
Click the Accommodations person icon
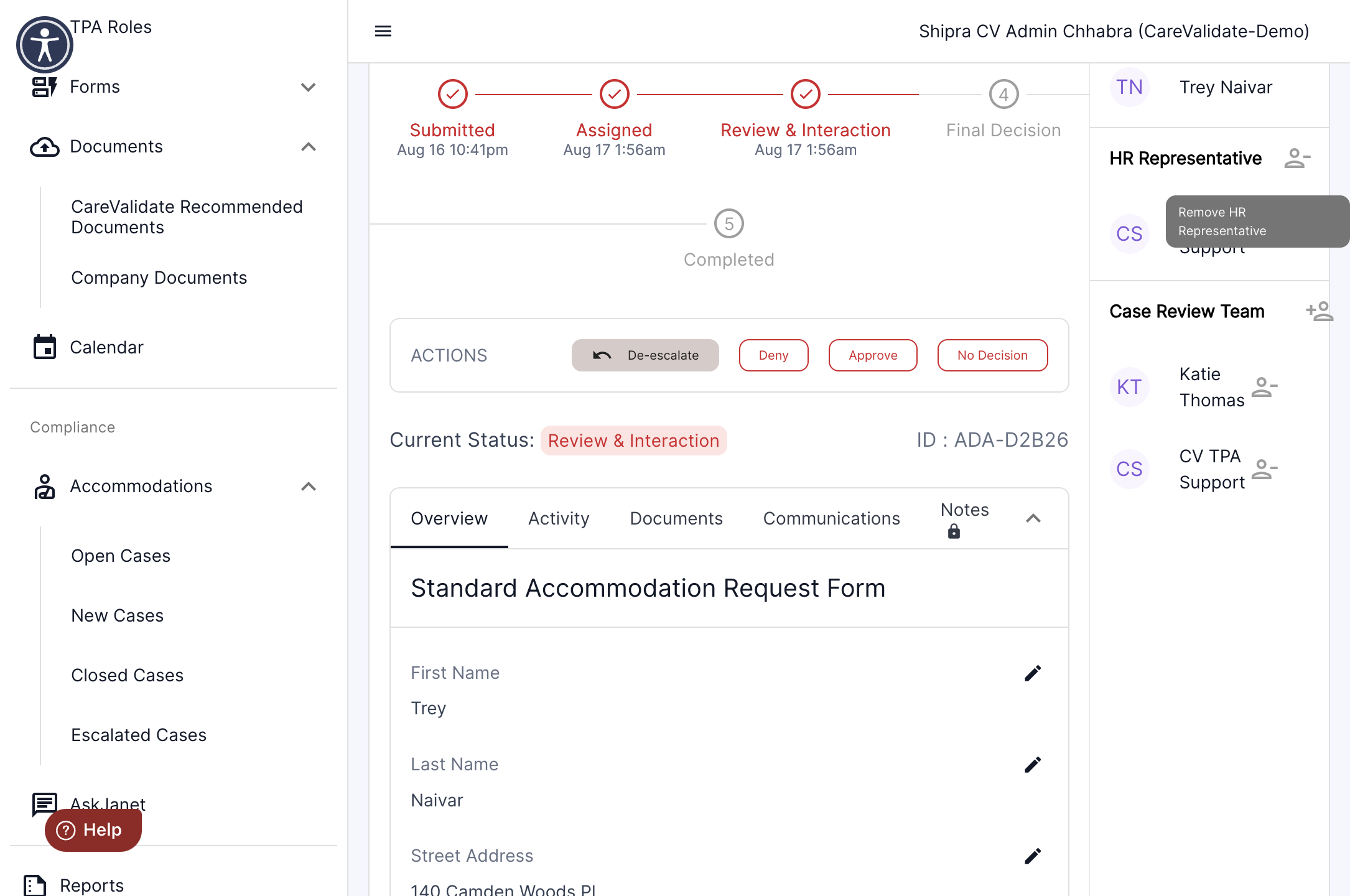(x=44, y=487)
